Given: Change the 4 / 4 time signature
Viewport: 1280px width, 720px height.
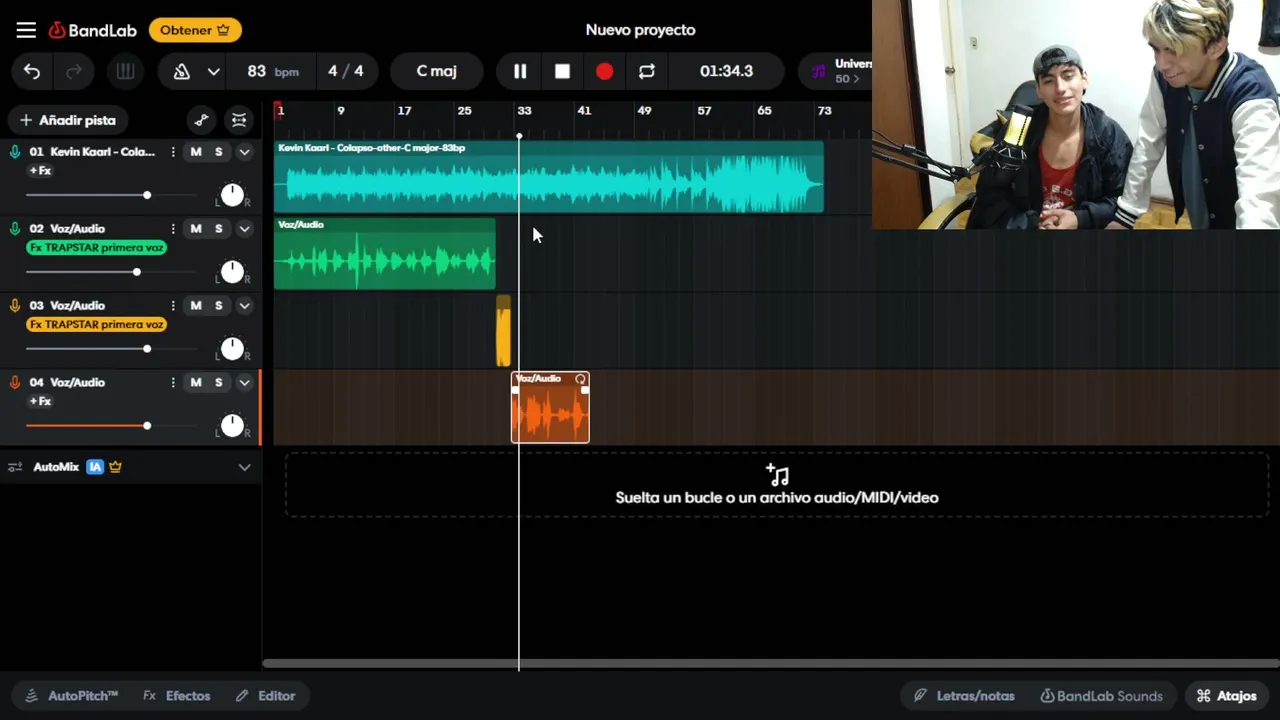Looking at the screenshot, I should pyautogui.click(x=346, y=71).
